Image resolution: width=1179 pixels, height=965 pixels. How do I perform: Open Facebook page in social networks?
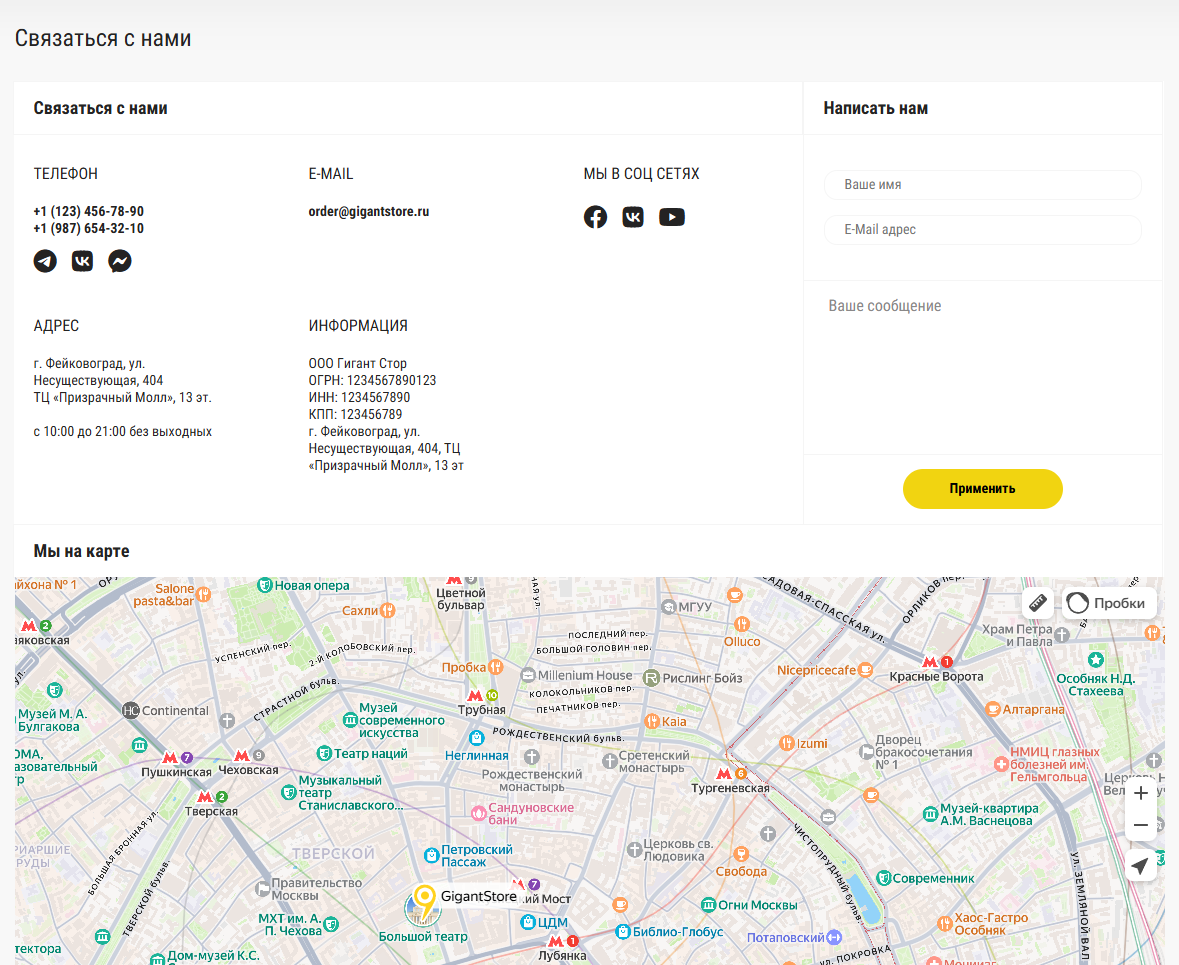coord(595,217)
